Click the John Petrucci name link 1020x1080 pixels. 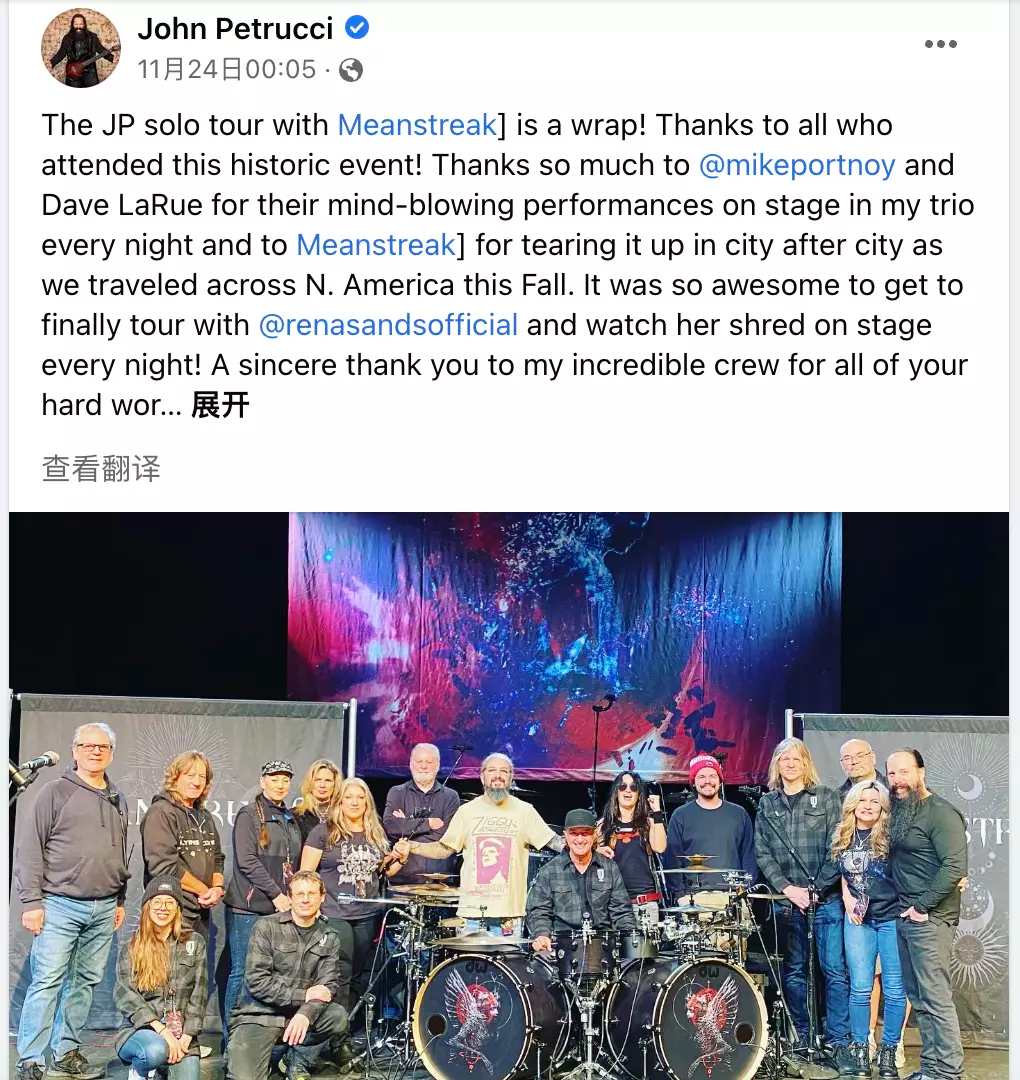point(235,28)
